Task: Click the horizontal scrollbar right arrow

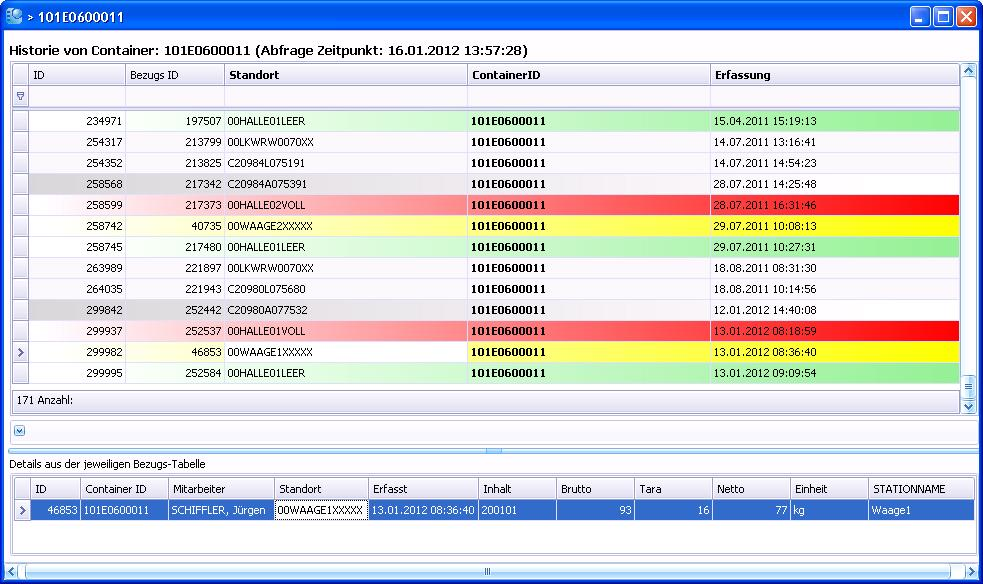Action: point(967,572)
